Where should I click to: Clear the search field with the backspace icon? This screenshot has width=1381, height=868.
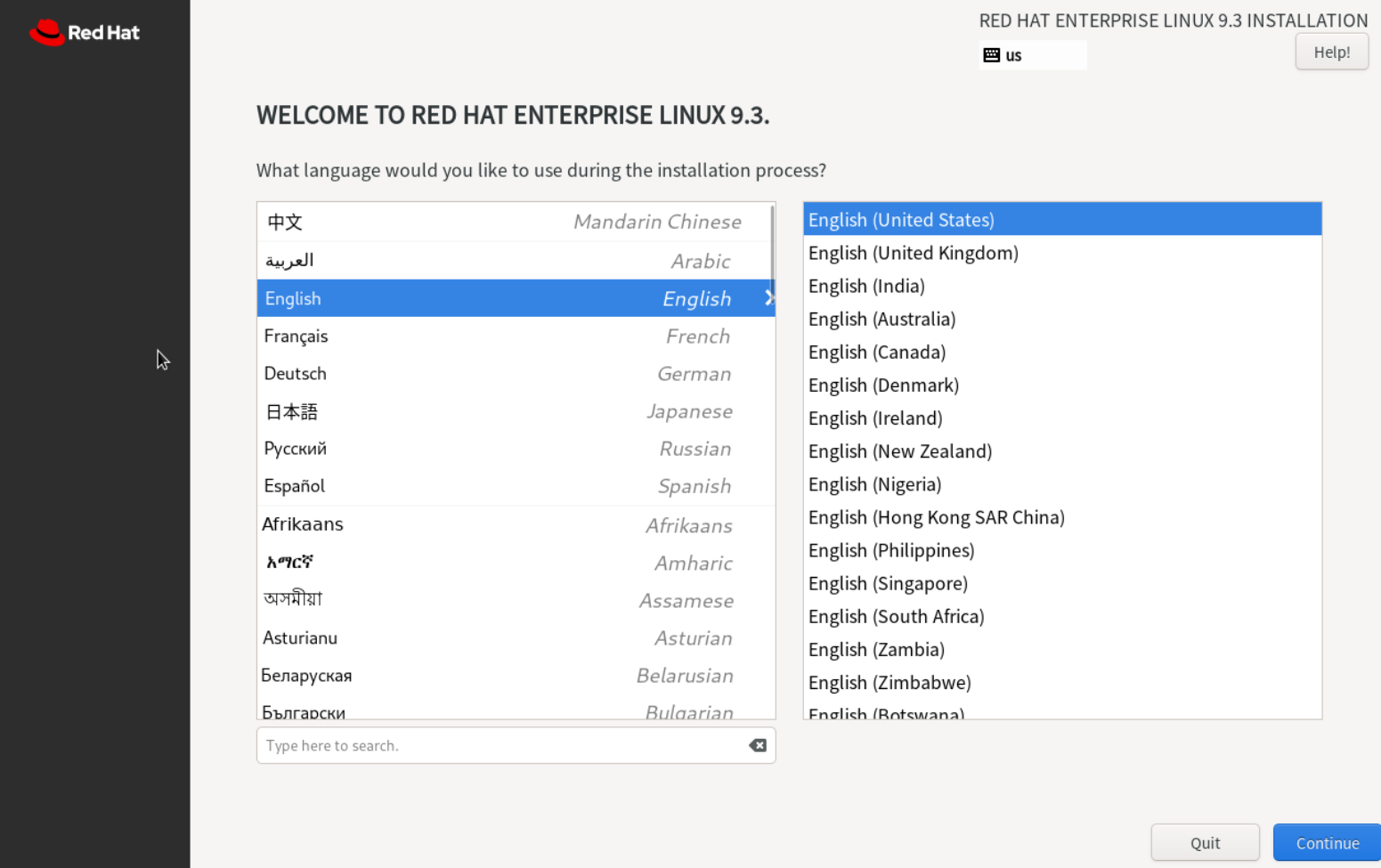click(x=757, y=745)
